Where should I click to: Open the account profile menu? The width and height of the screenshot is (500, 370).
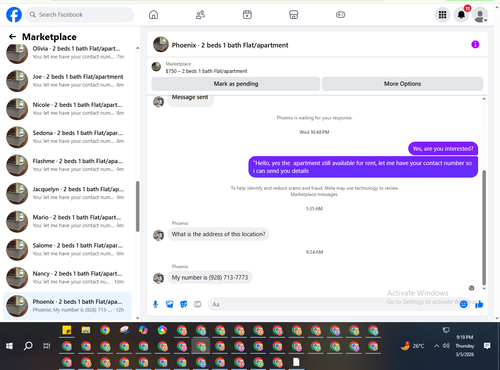[x=480, y=15]
